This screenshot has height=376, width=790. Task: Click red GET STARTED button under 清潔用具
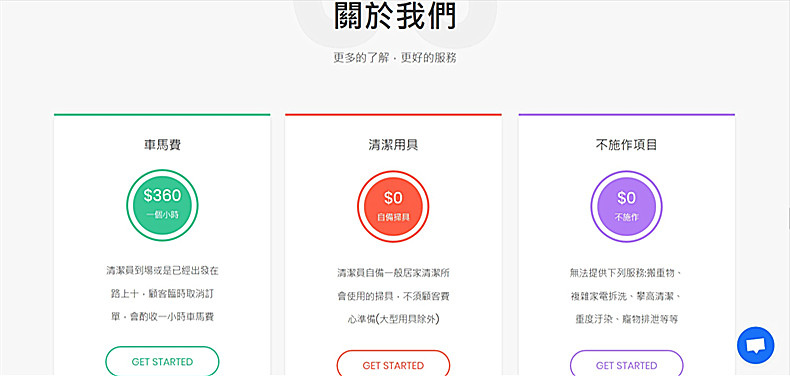(x=393, y=364)
